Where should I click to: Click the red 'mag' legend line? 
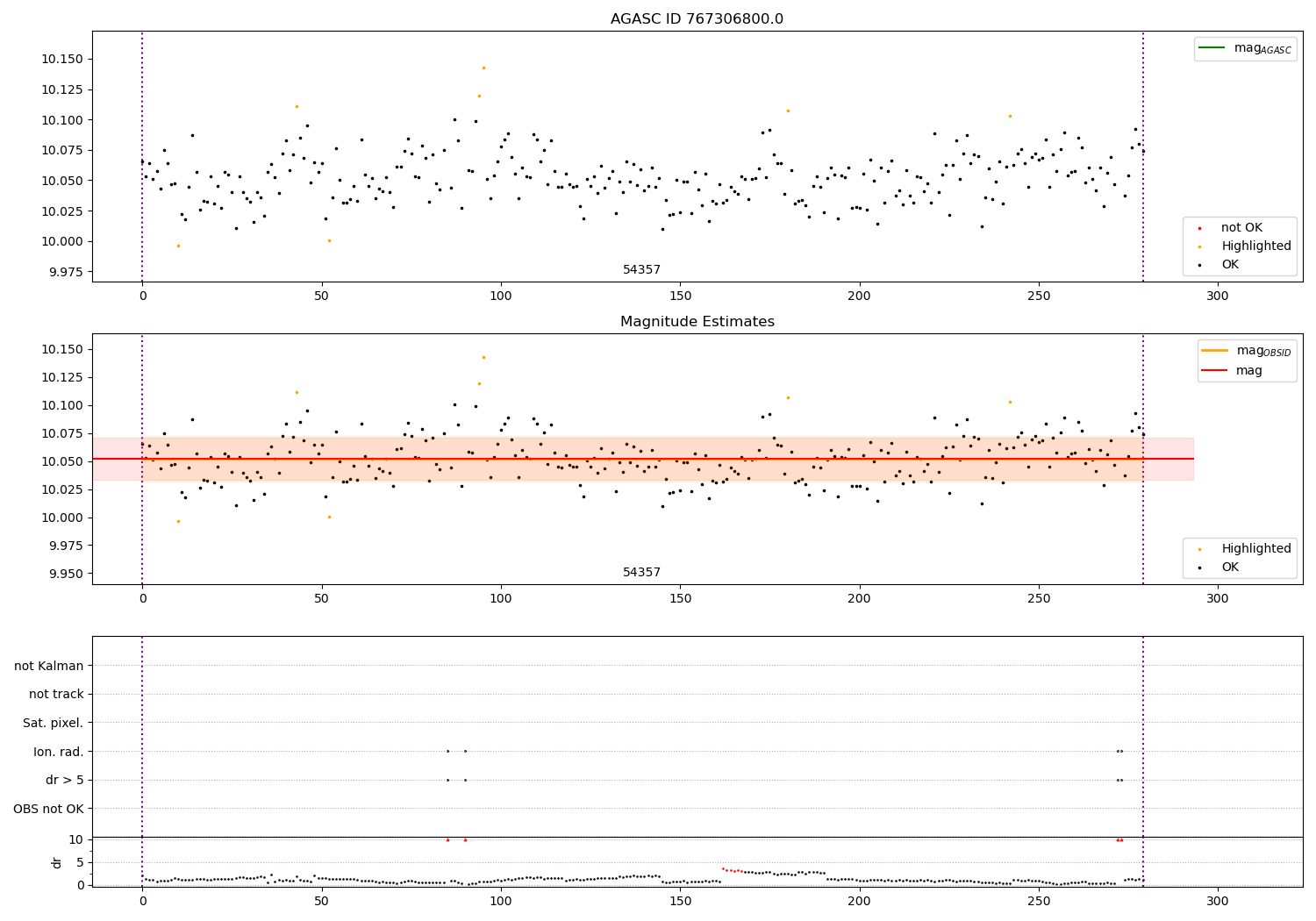(1215, 371)
